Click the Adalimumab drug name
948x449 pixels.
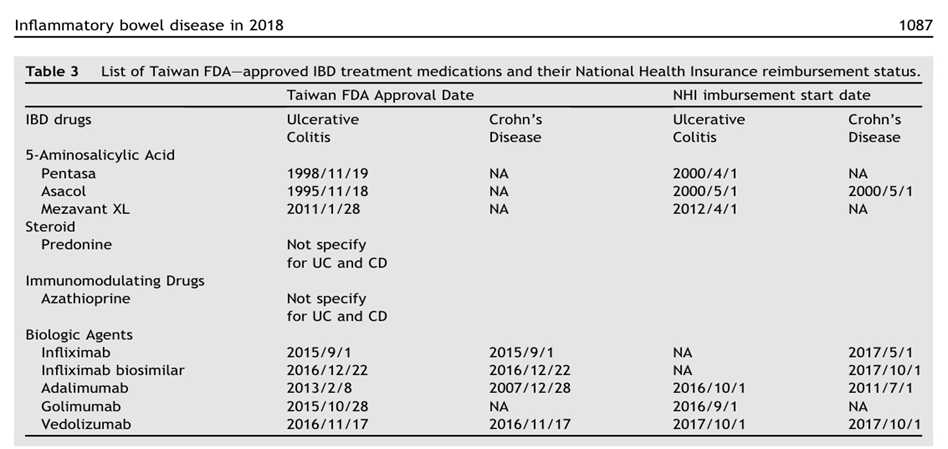(x=84, y=389)
